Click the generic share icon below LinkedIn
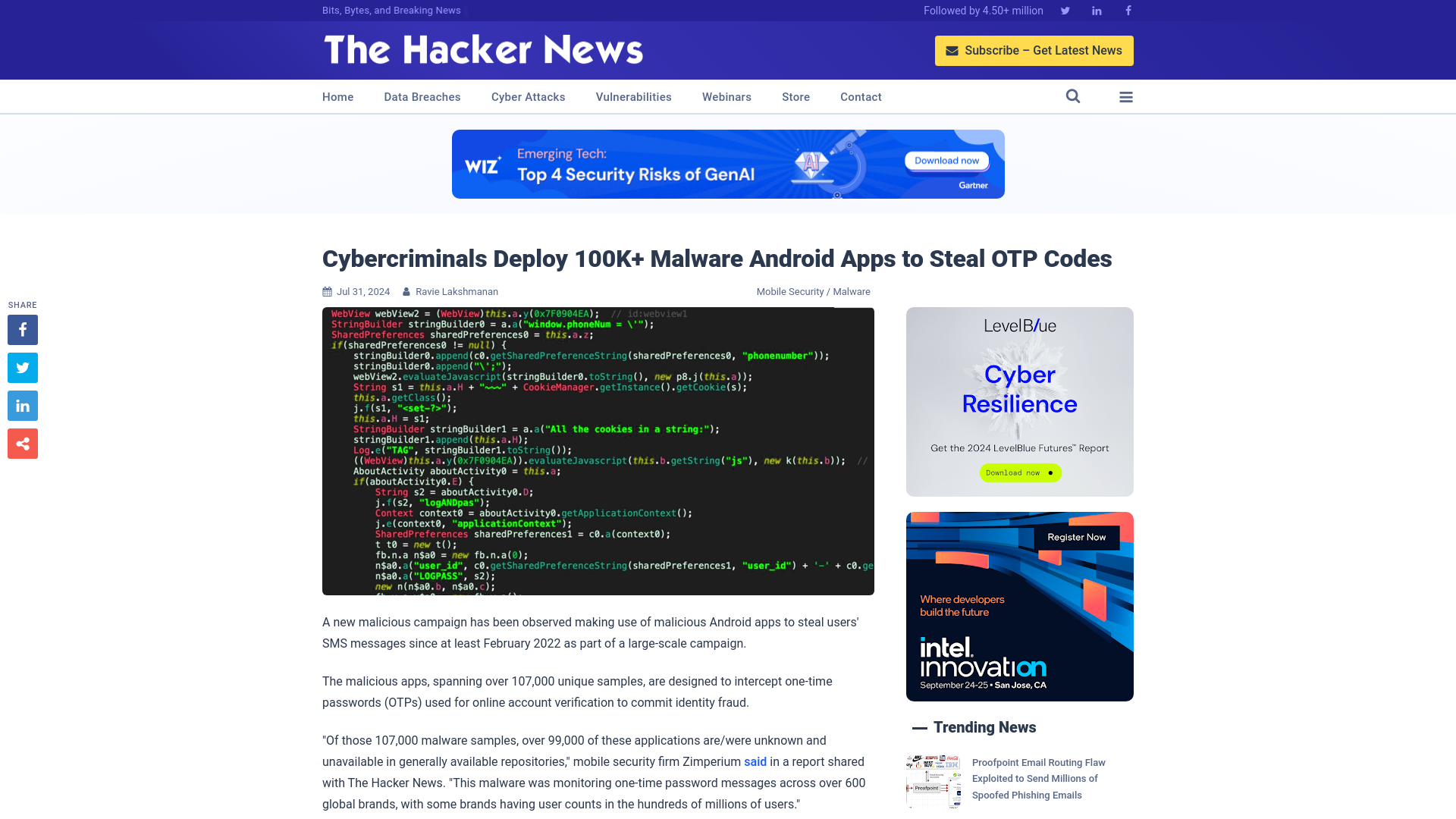The height and width of the screenshot is (819, 1456). pos(22,443)
